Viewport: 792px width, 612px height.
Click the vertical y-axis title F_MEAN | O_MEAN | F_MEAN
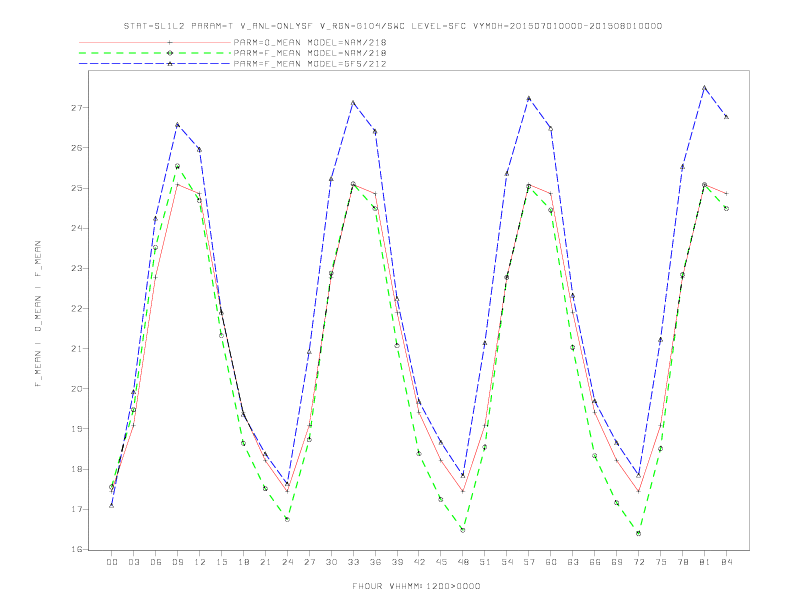38,314
